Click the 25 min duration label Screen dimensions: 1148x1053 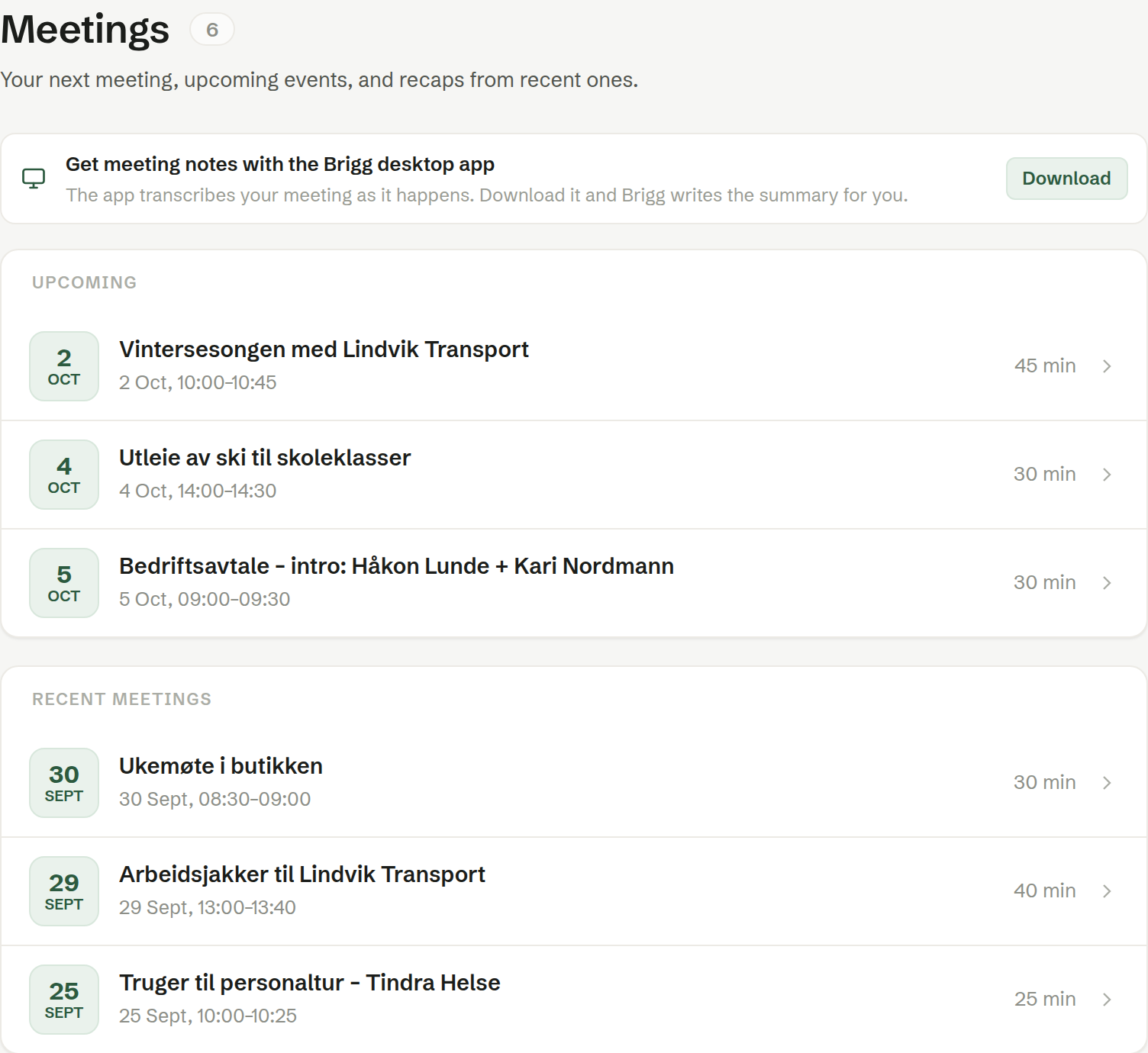(1045, 1000)
